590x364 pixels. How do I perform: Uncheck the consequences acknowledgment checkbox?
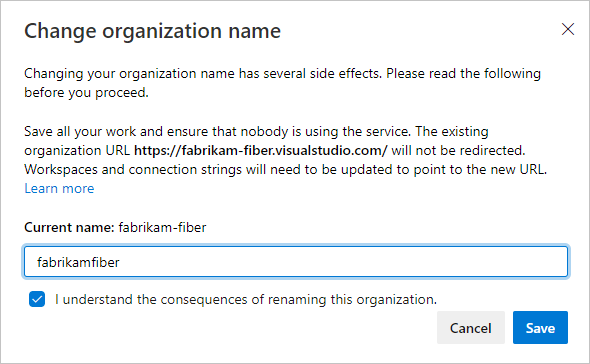(37, 299)
